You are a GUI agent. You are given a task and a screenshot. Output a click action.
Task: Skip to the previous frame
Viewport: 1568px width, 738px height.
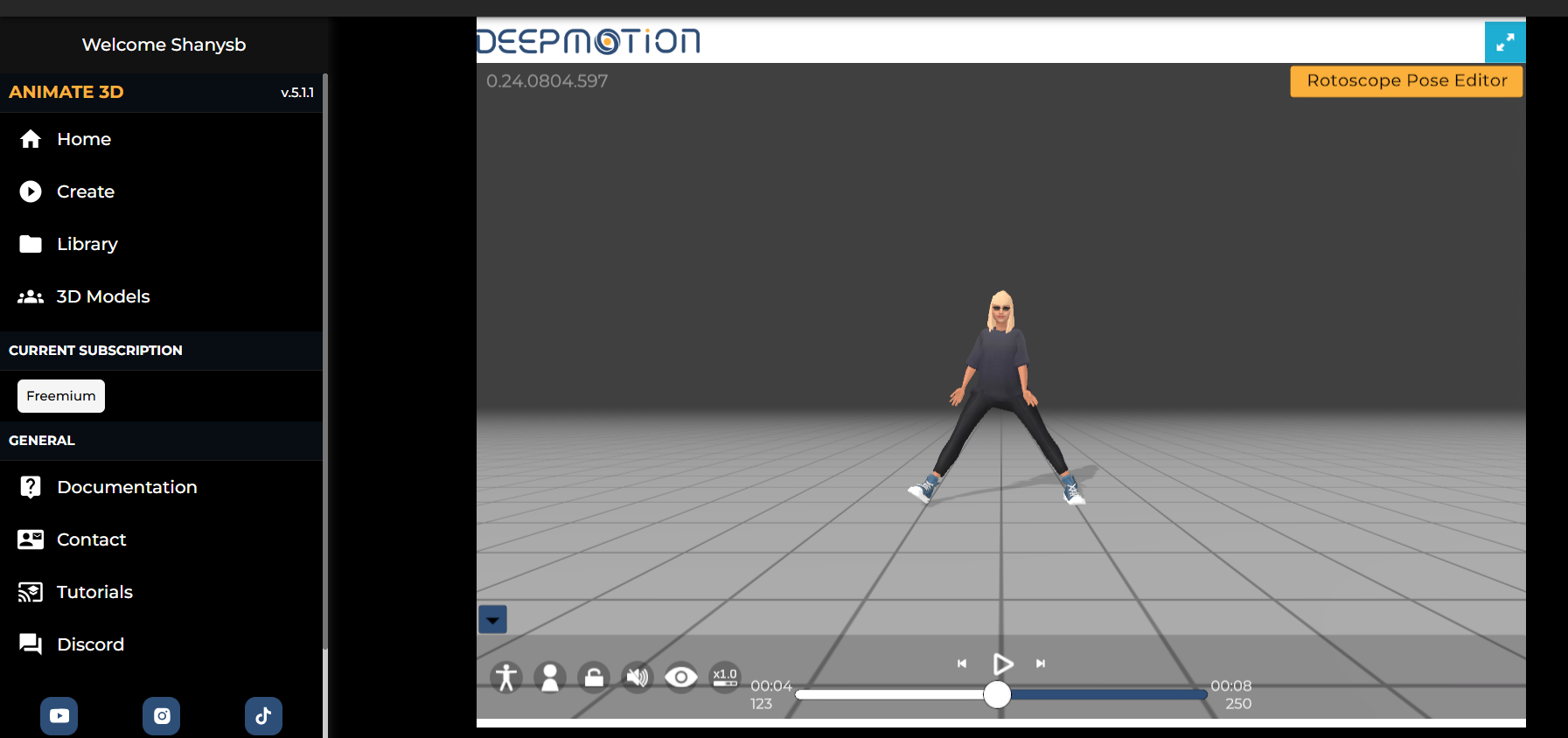pos(962,664)
